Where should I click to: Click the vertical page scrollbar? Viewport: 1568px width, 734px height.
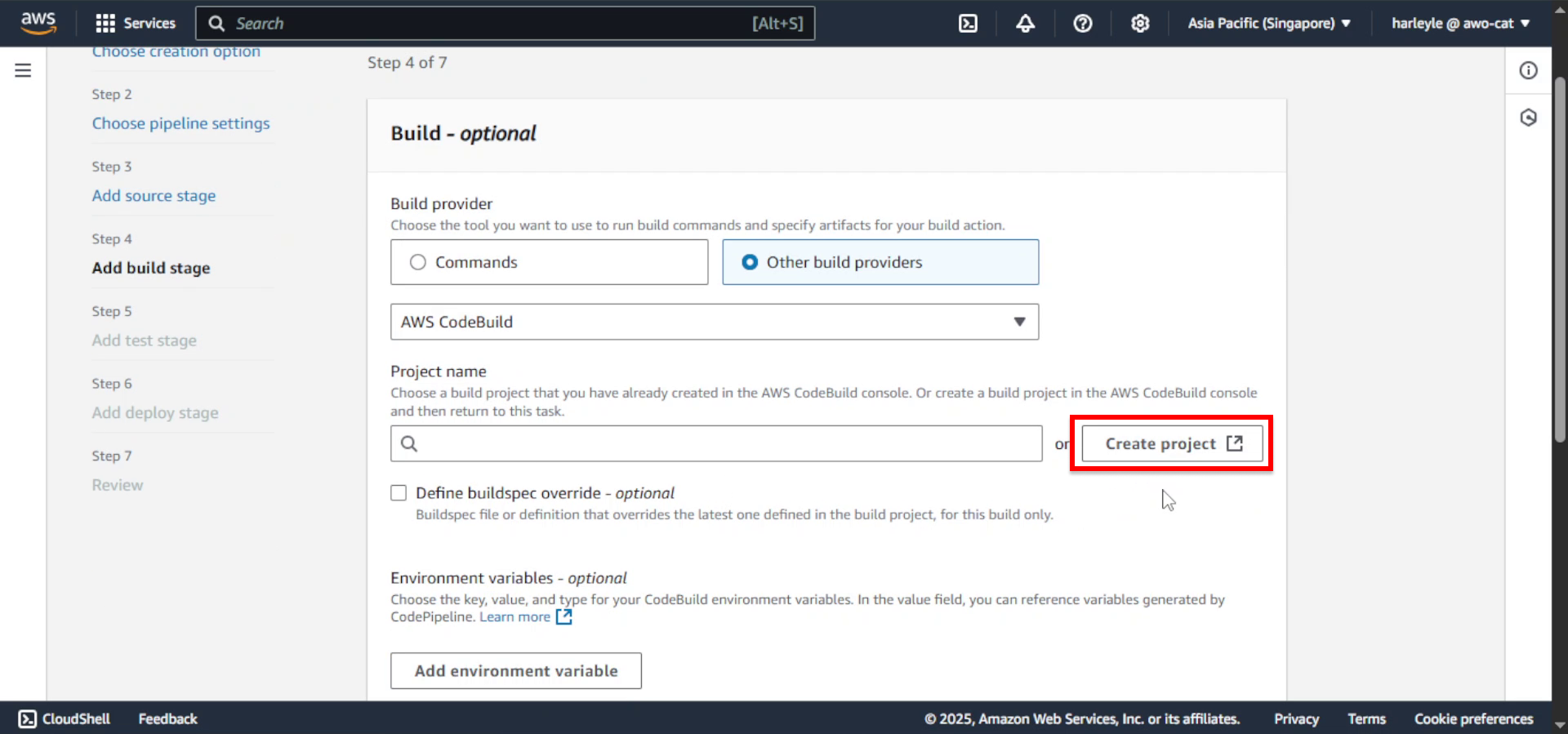click(1560, 261)
